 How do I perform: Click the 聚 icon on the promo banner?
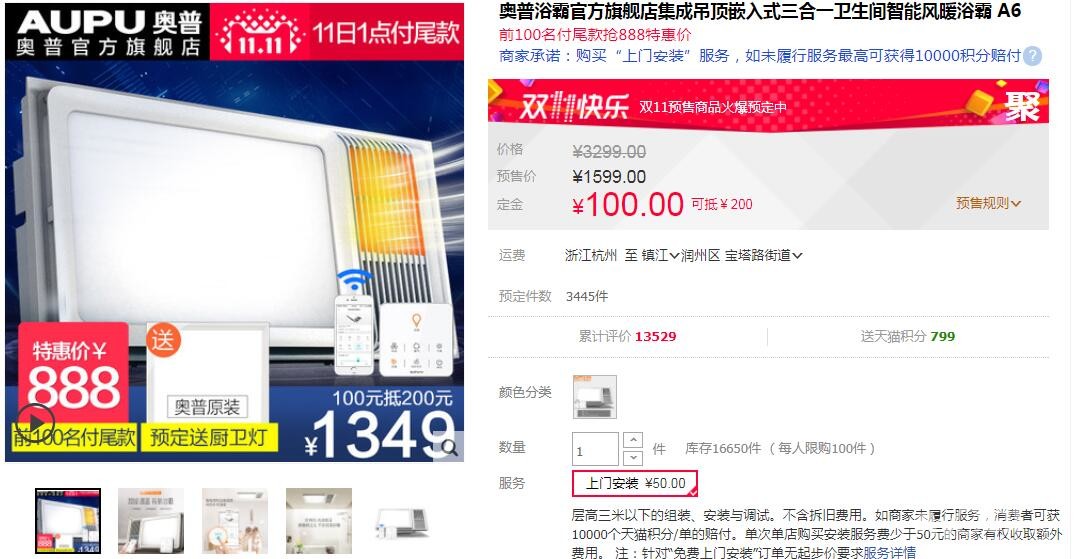pos(1021,104)
